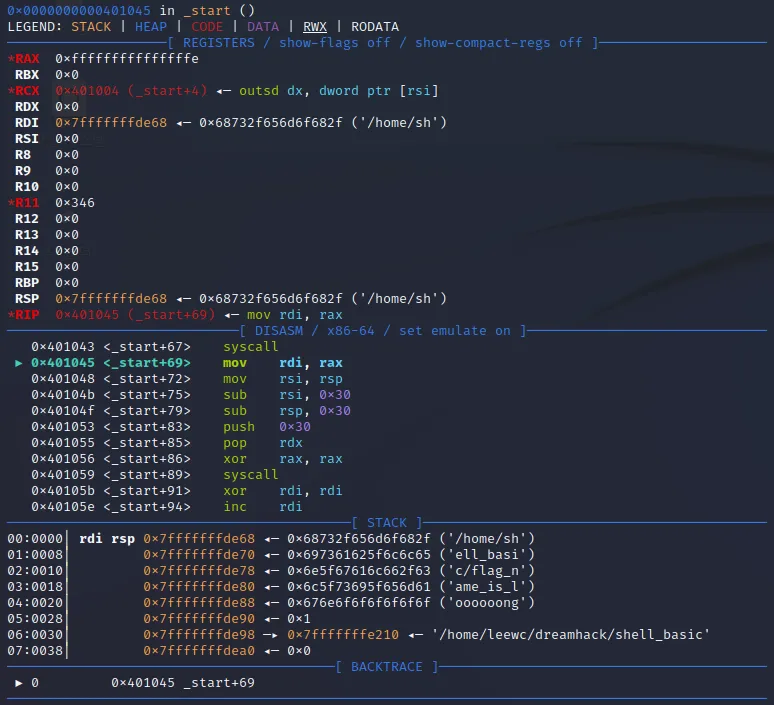
Task: Select the DATA legend label
Action: (263, 27)
